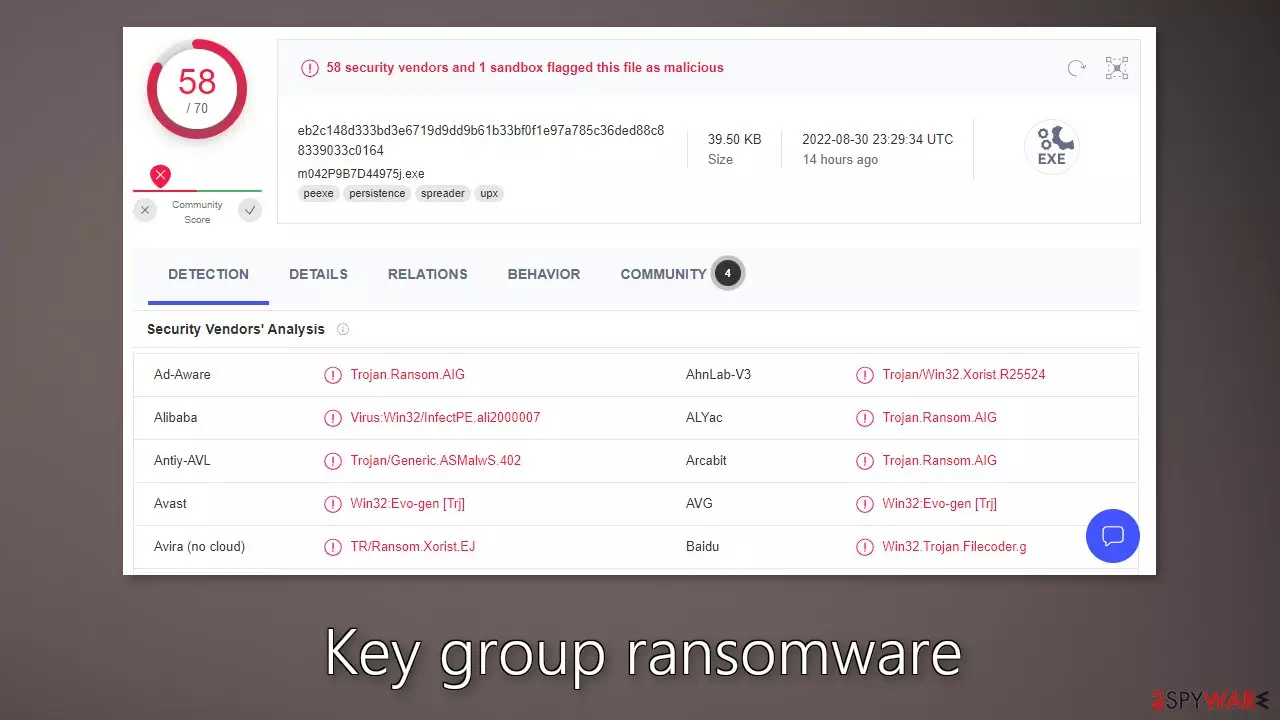Viewport: 1280px width, 720px height.
Task: Click the info icon beside Security Vendors' Analysis
Action: point(343,329)
